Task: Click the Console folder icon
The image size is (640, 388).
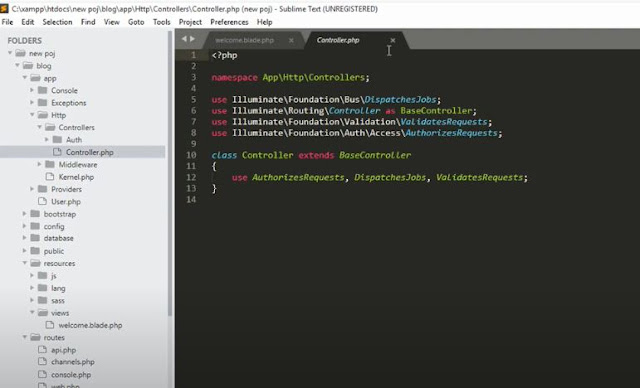Action: pos(42,90)
